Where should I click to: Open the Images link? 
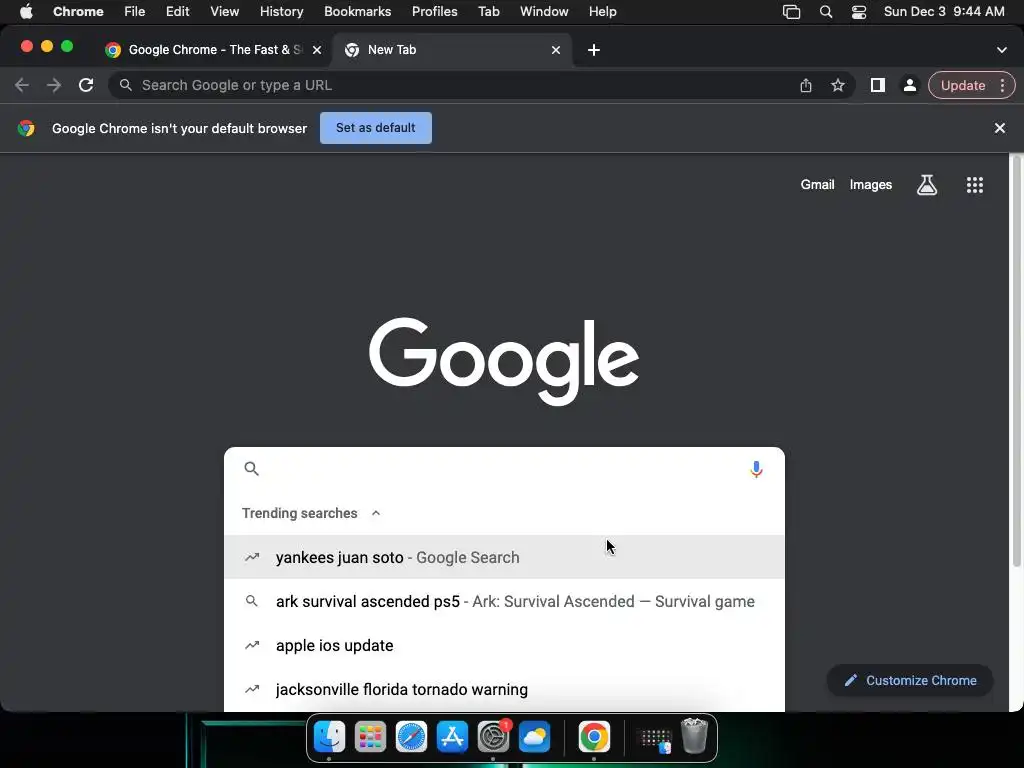pyautogui.click(x=871, y=185)
